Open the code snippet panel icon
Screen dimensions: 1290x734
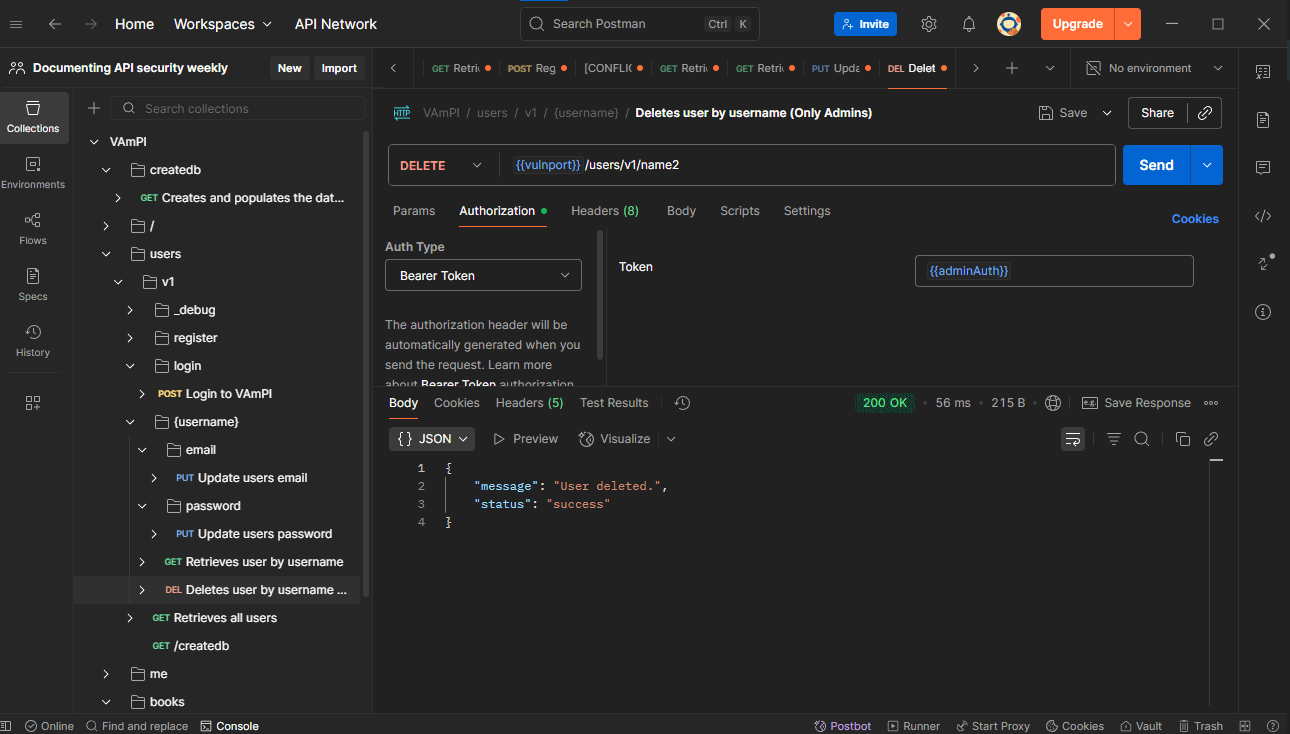[1263, 216]
